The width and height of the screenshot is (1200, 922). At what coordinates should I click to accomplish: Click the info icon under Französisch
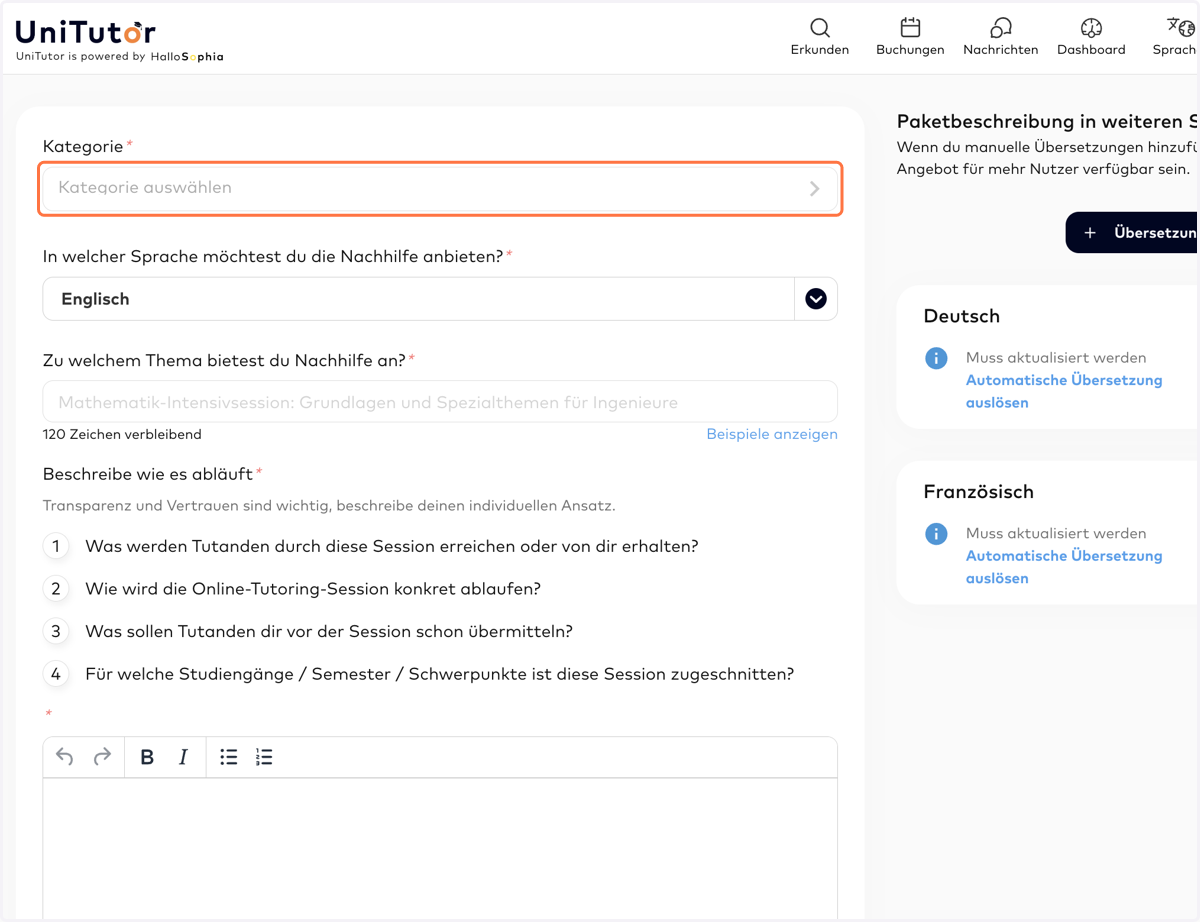(936, 534)
